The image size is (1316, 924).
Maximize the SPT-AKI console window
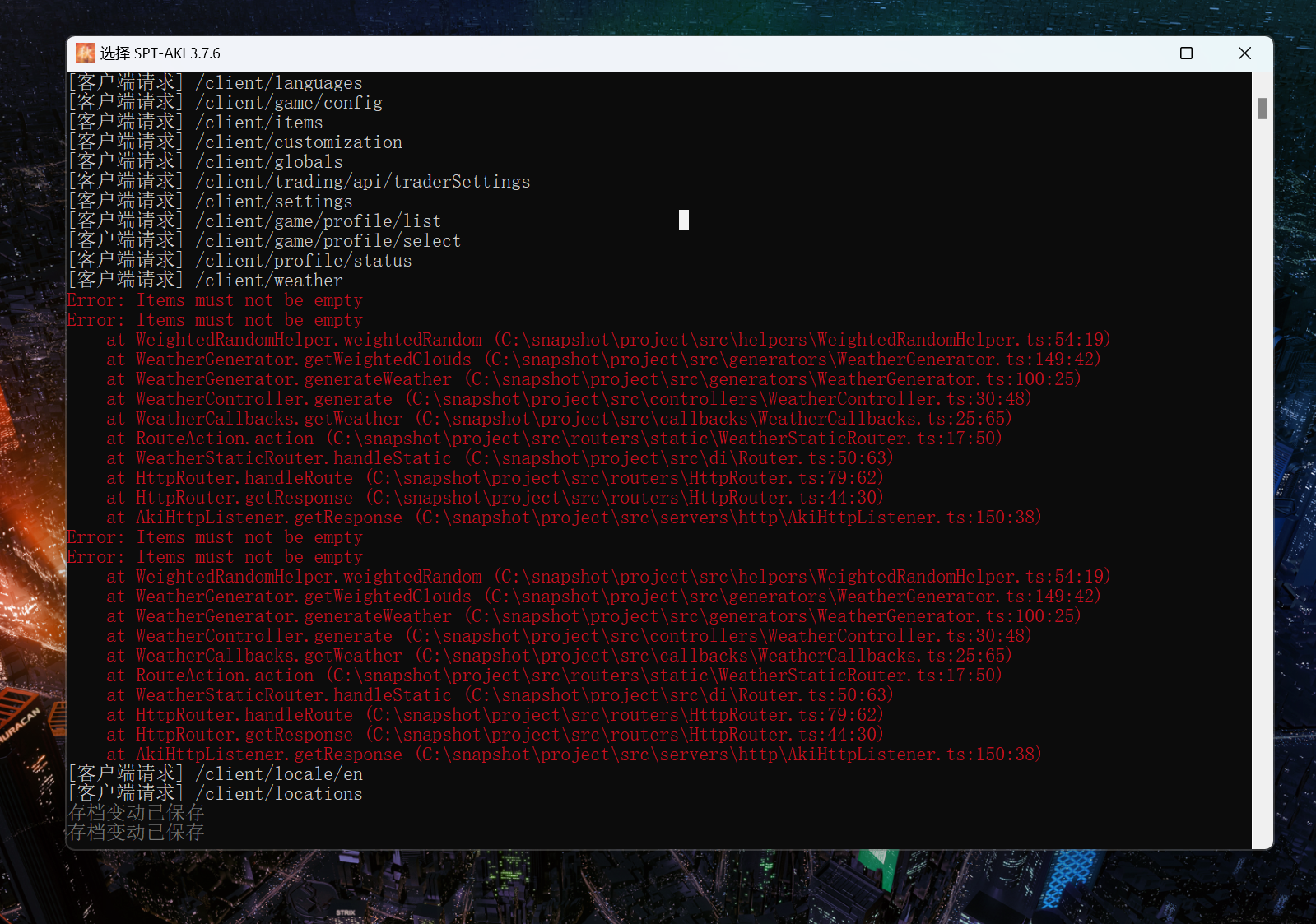[x=1186, y=53]
